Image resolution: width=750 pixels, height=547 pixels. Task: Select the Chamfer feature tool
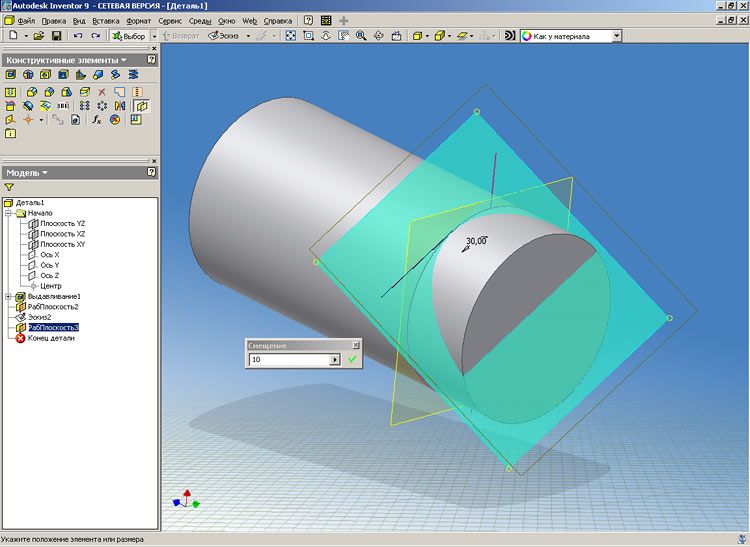(49, 92)
